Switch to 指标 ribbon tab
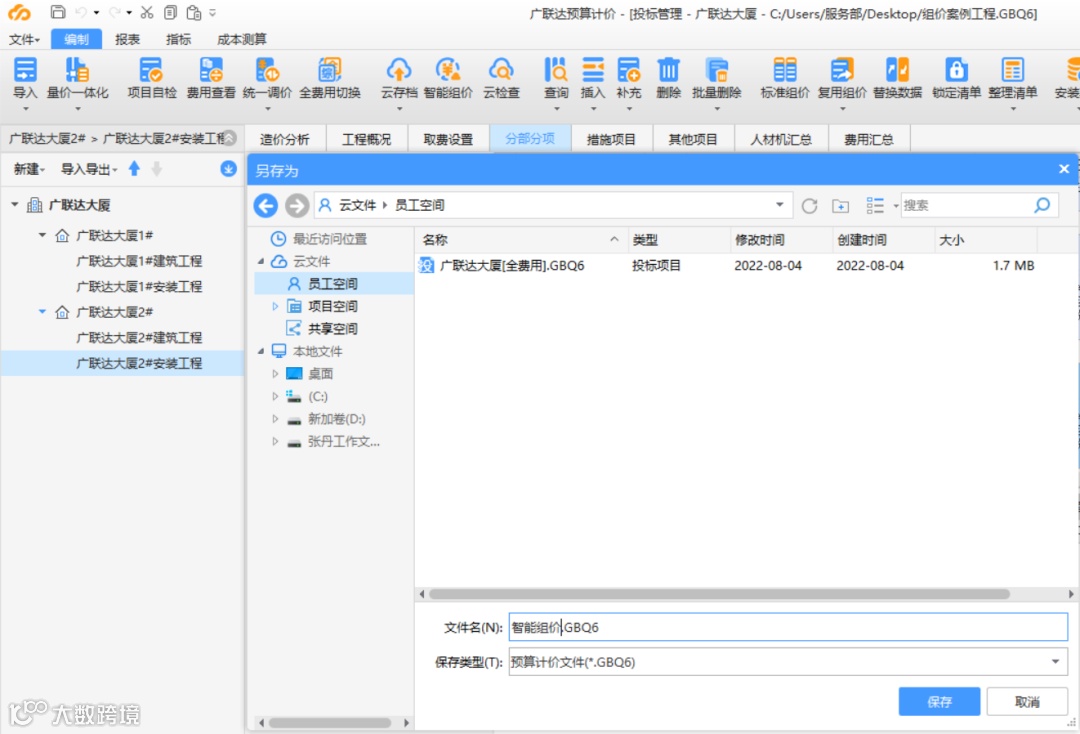This screenshot has width=1080, height=734. tap(178, 39)
